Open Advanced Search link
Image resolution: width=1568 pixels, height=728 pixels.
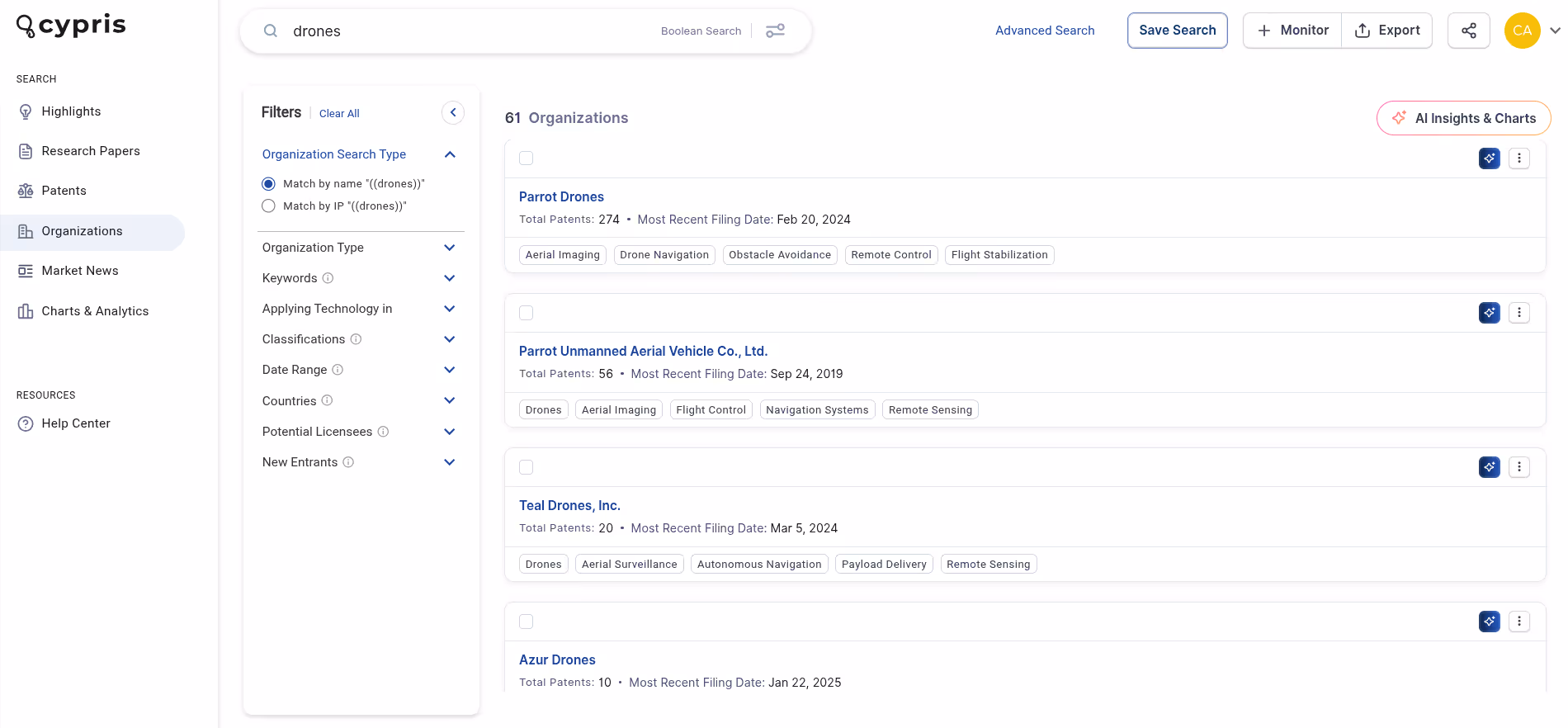(x=1045, y=31)
